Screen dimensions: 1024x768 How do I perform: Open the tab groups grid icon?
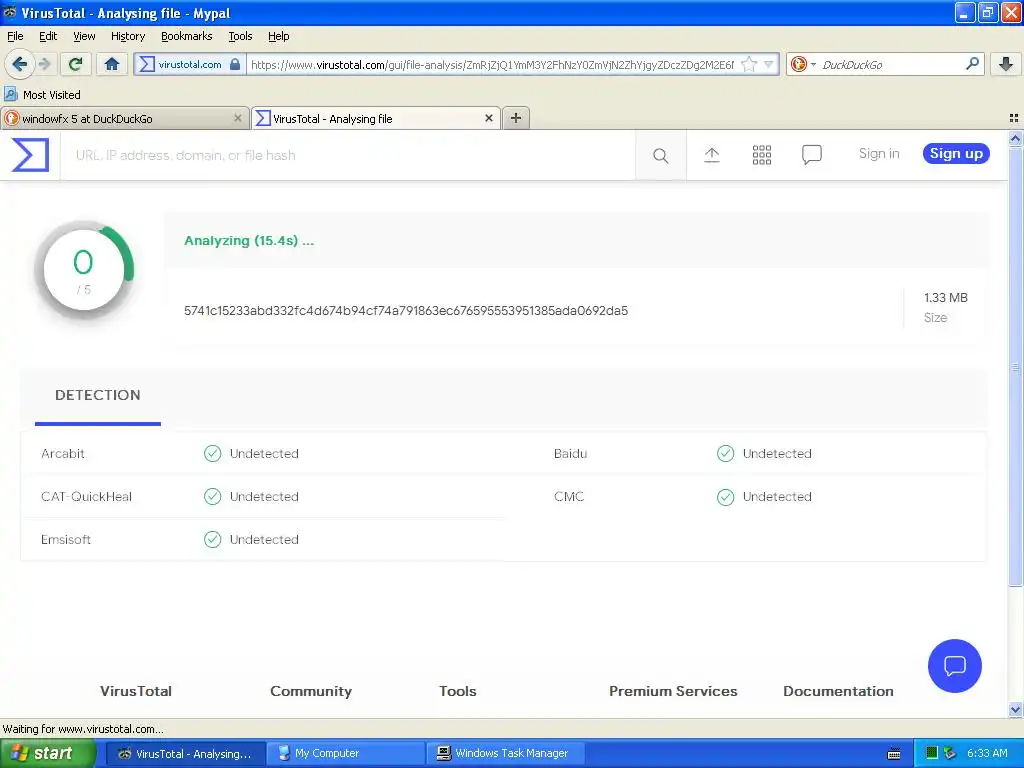tap(1014, 118)
